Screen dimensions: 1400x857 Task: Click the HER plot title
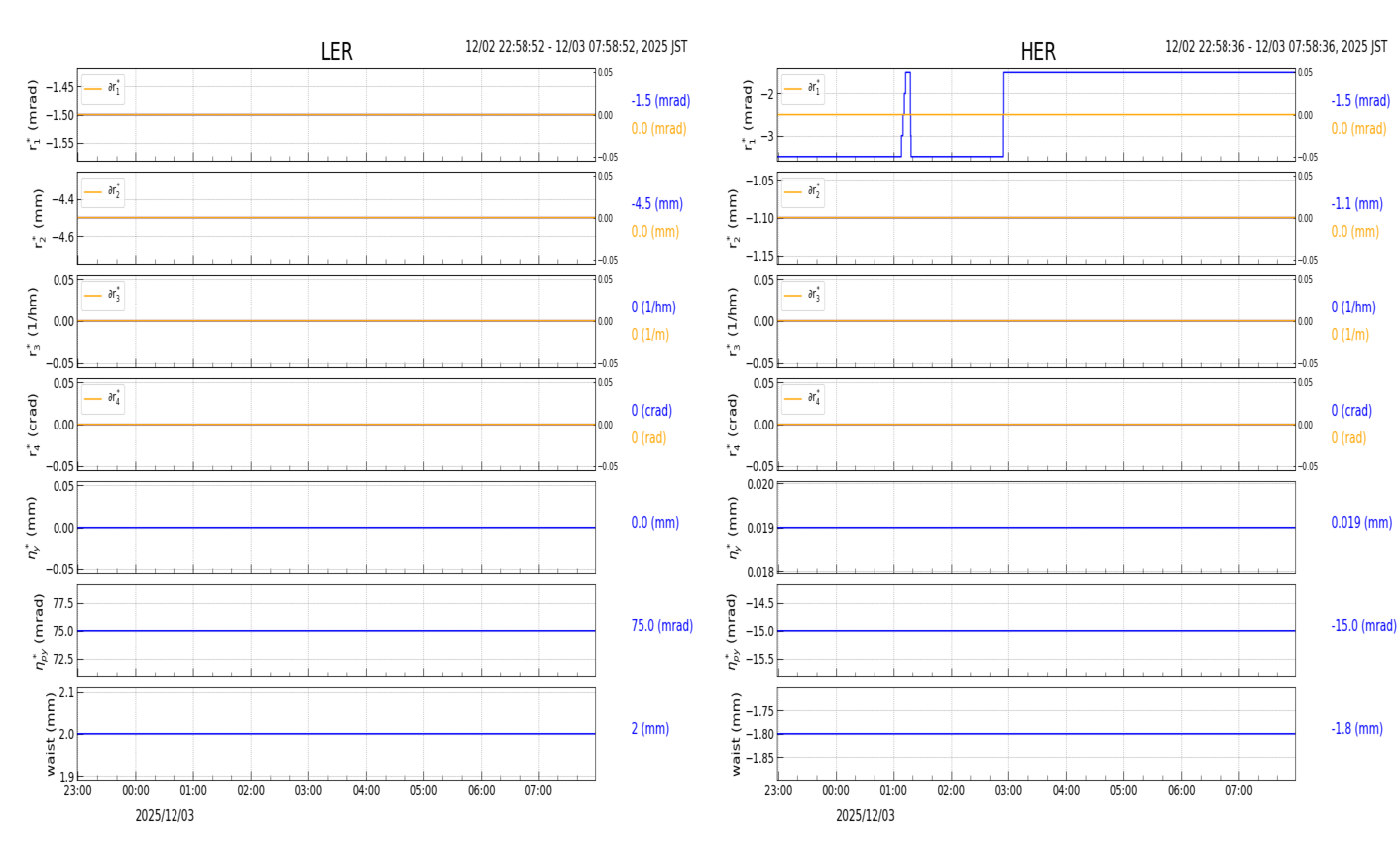coord(1038,52)
